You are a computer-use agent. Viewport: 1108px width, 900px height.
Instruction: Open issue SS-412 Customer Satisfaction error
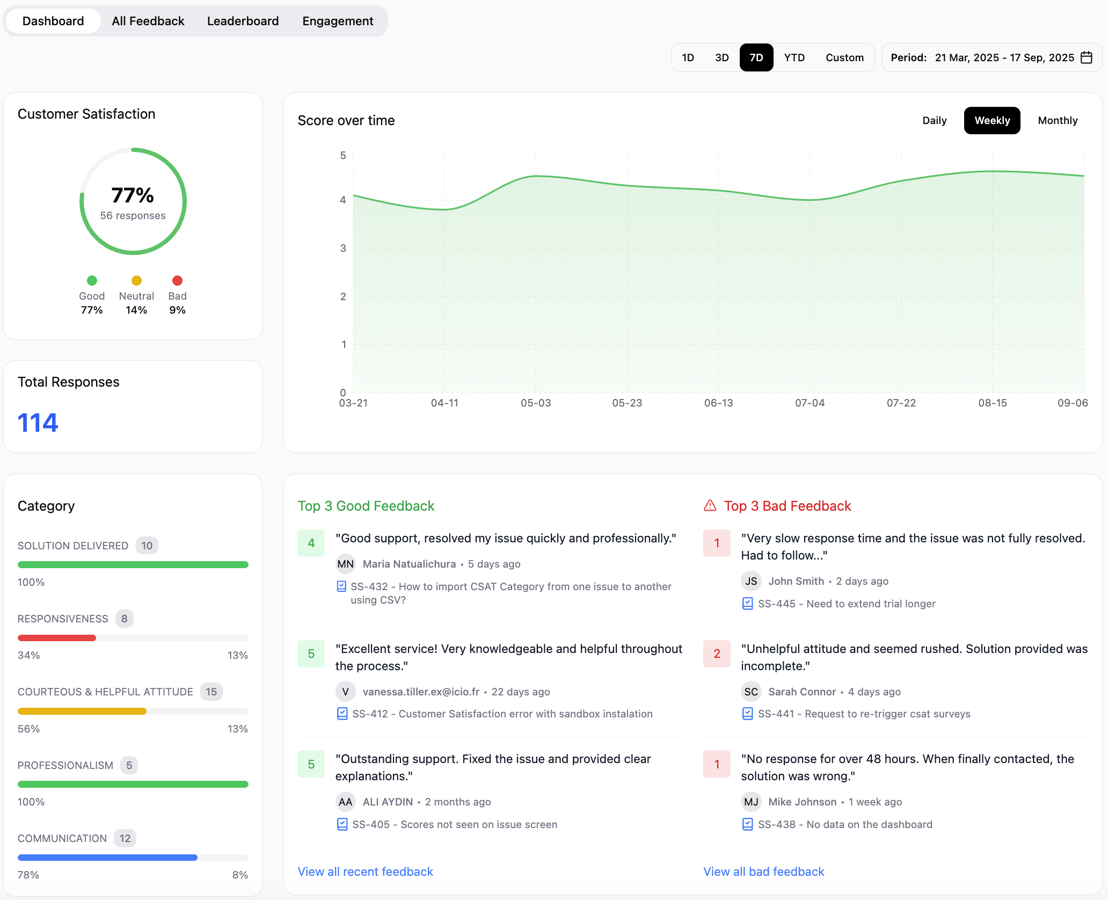(502, 714)
